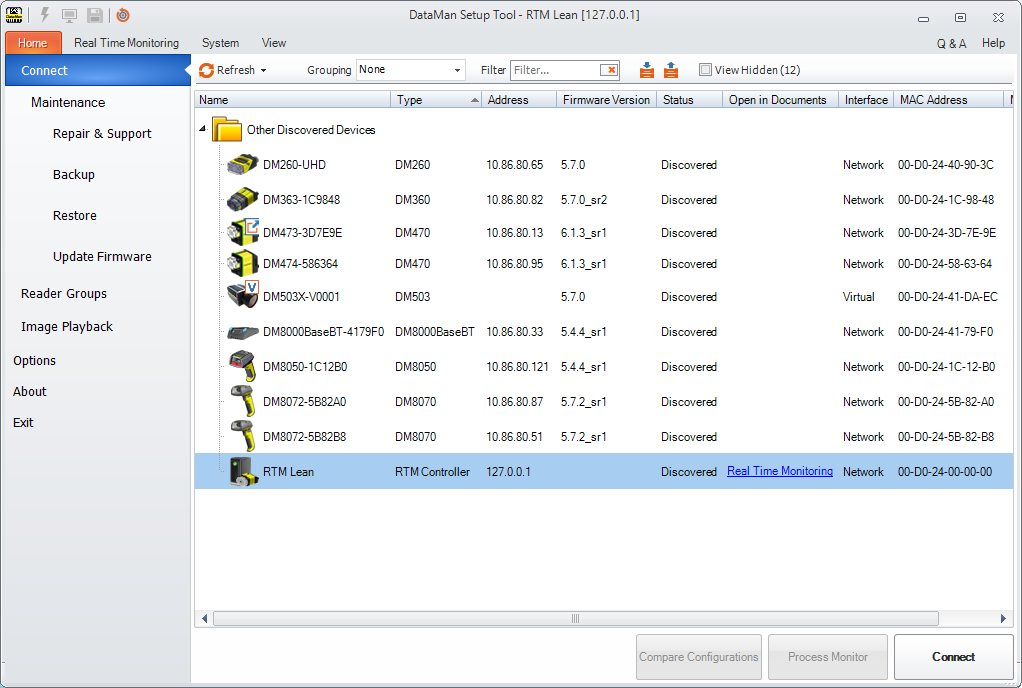Click the Refresh icon in toolbar
Viewport: 1022px width, 688px height.
(x=207, y=70)
